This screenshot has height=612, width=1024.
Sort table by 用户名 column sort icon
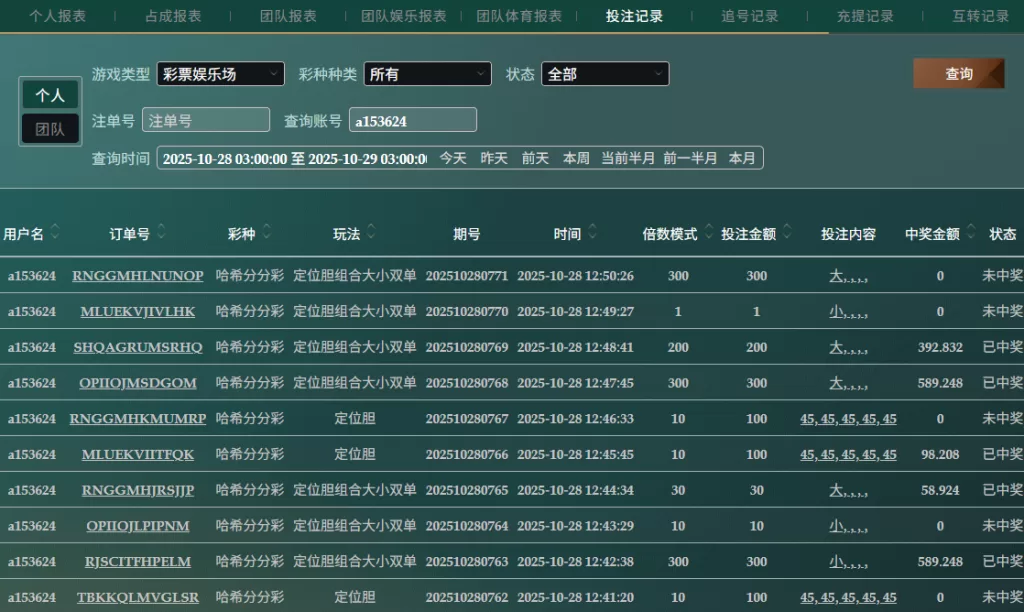[55, 233]
